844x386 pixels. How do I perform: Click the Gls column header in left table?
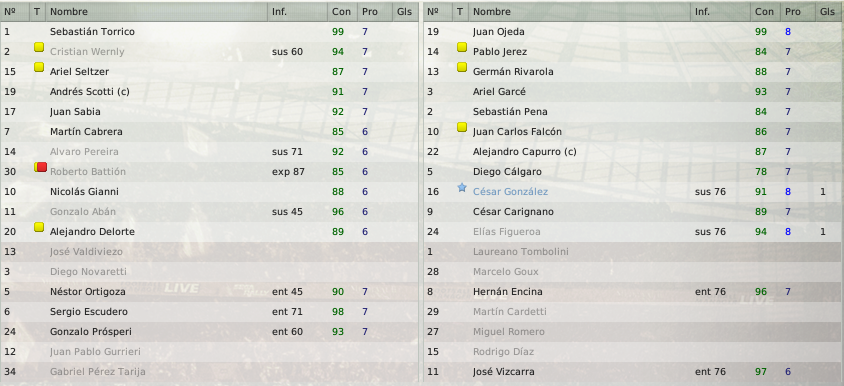point(405,11)
